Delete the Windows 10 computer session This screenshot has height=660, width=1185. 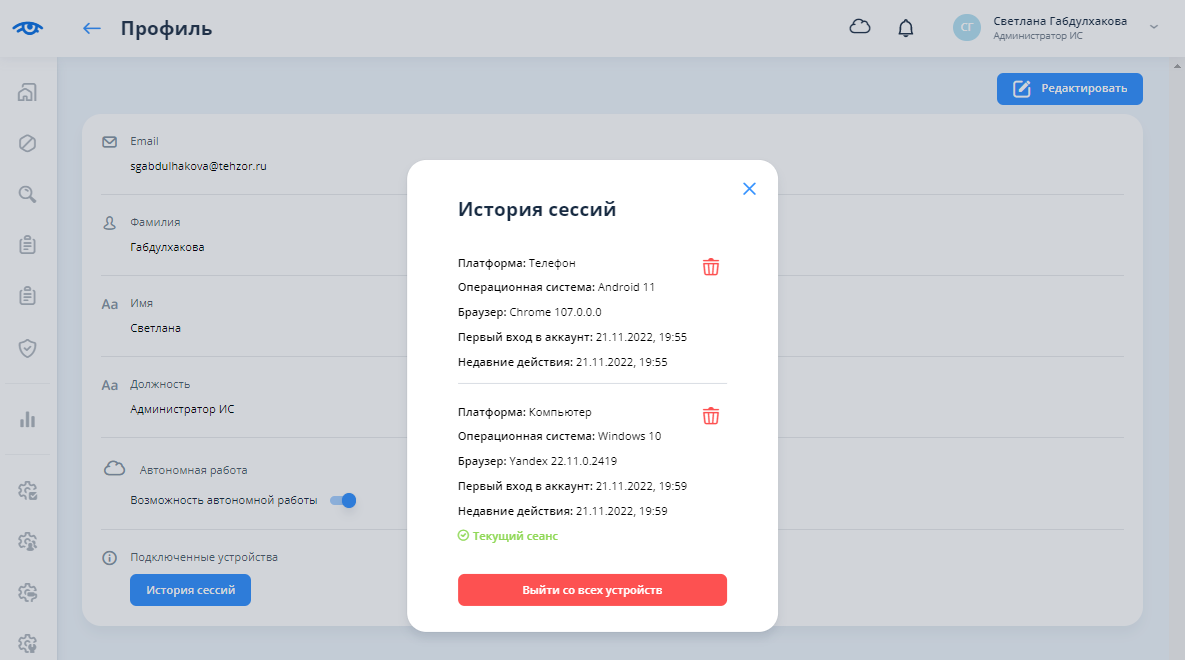(x=710, y=416)
